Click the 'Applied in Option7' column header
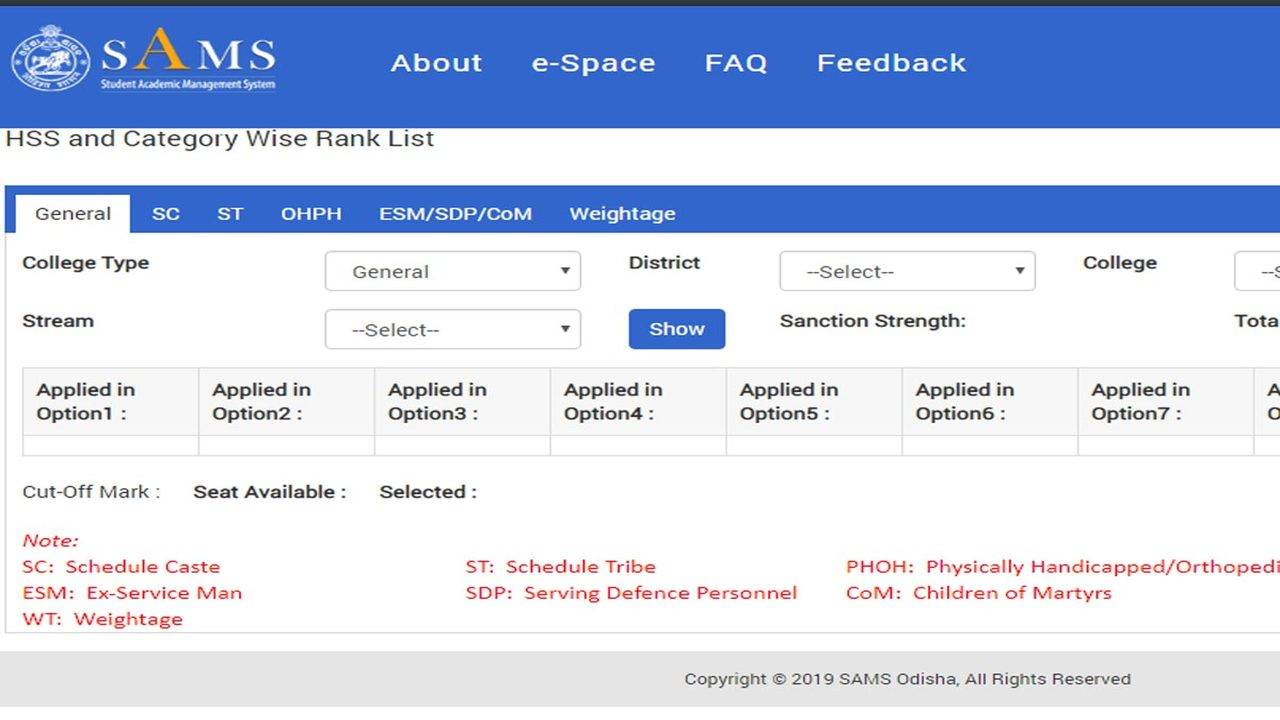Image resolution: width=1280 pixels, height=720 pixels. pos(1166,402)
